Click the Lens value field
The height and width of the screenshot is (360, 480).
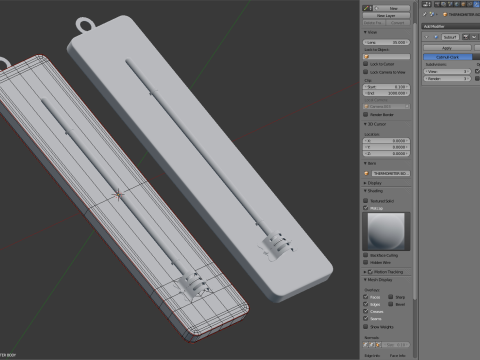(386, 42)
